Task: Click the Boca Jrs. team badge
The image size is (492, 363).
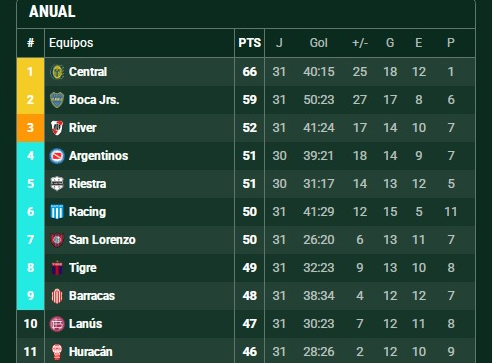Action: [x=57, y=100]
